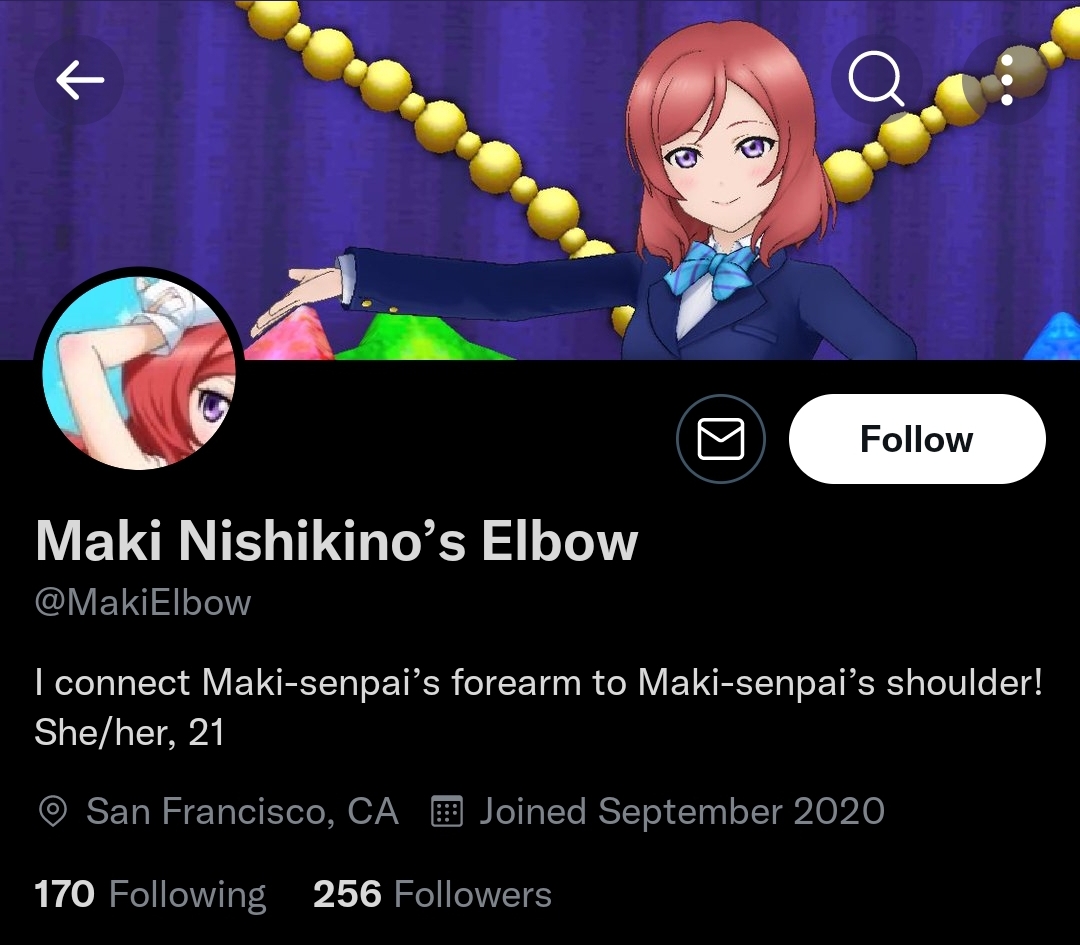Click the calendar icon beside join date
Viewport: 1080px width, 945px height.
click(x=446, y=811)
